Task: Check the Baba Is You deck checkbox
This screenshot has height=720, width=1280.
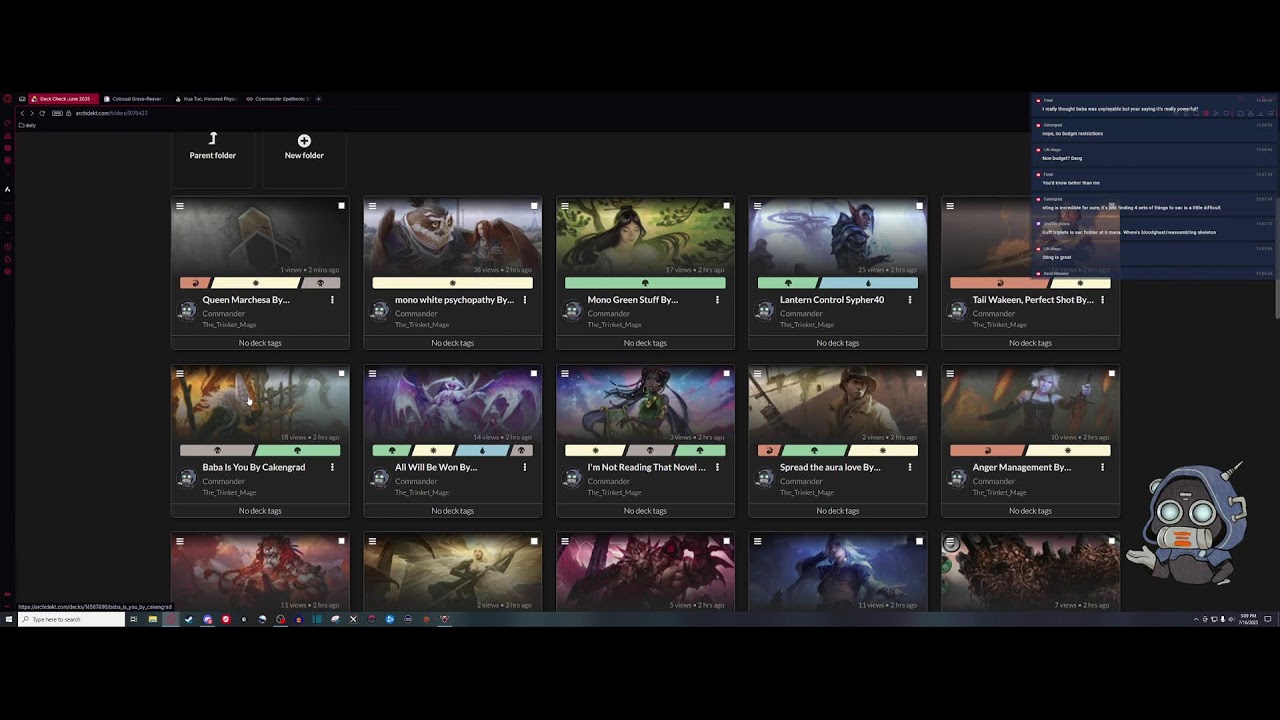Action: 341,374
